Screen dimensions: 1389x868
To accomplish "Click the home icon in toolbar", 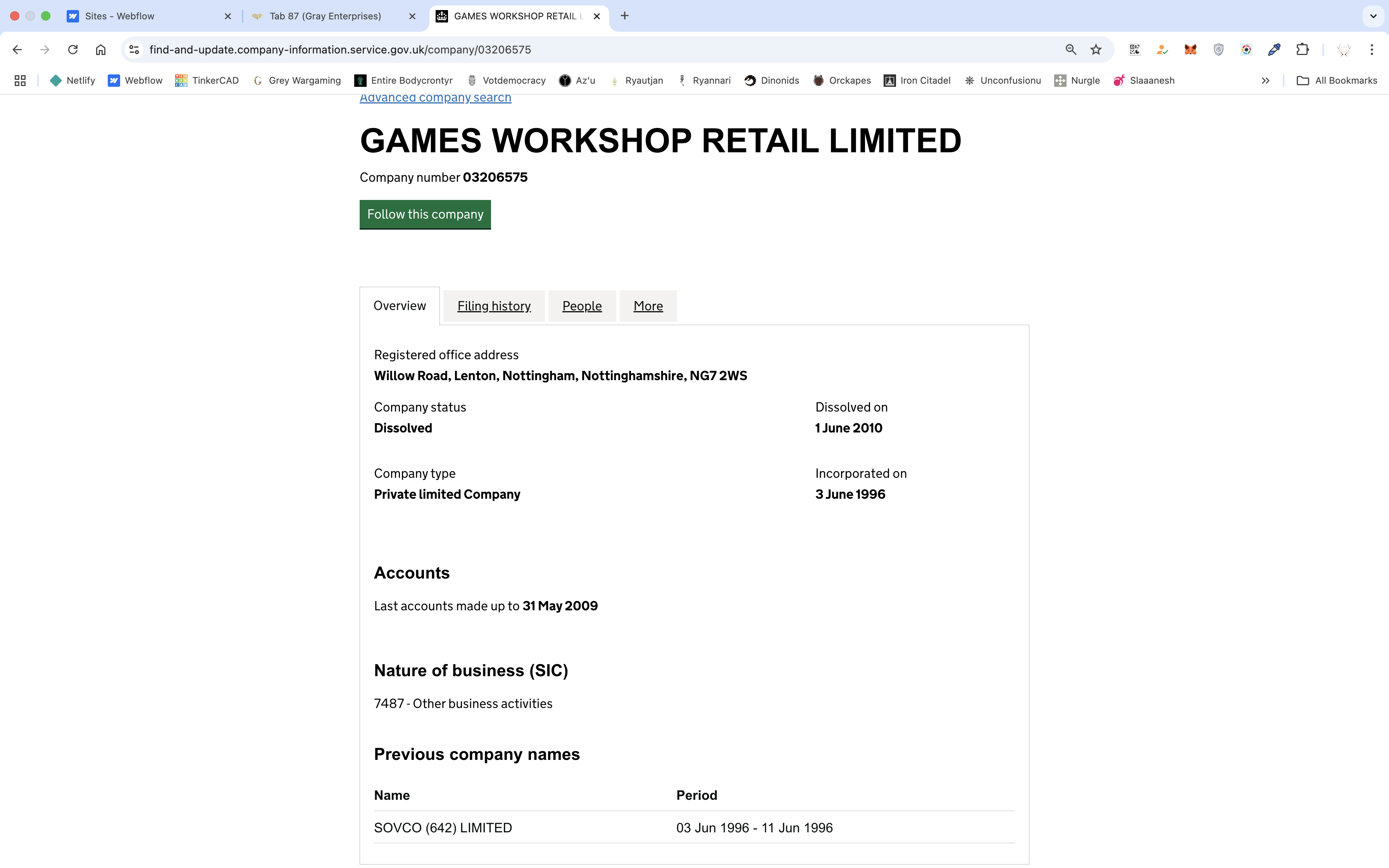I will coord(100,49).
